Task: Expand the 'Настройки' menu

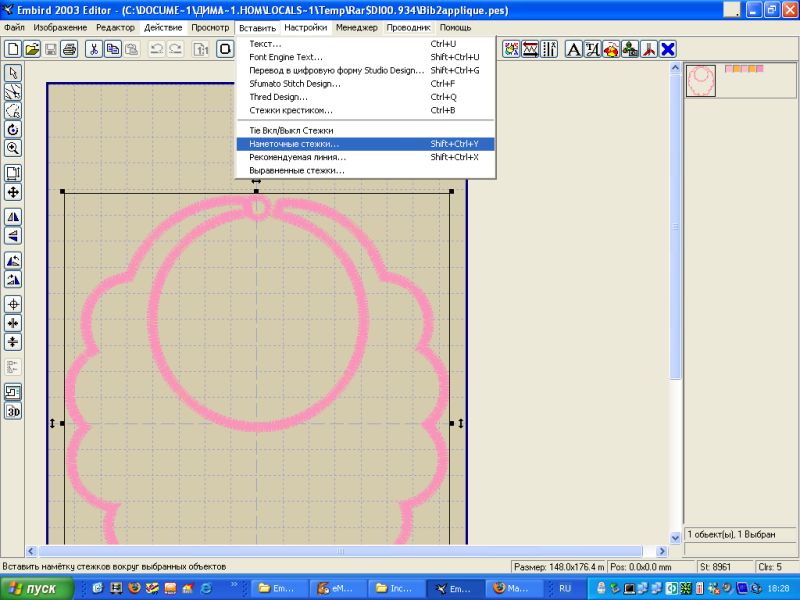Action: 305,27
